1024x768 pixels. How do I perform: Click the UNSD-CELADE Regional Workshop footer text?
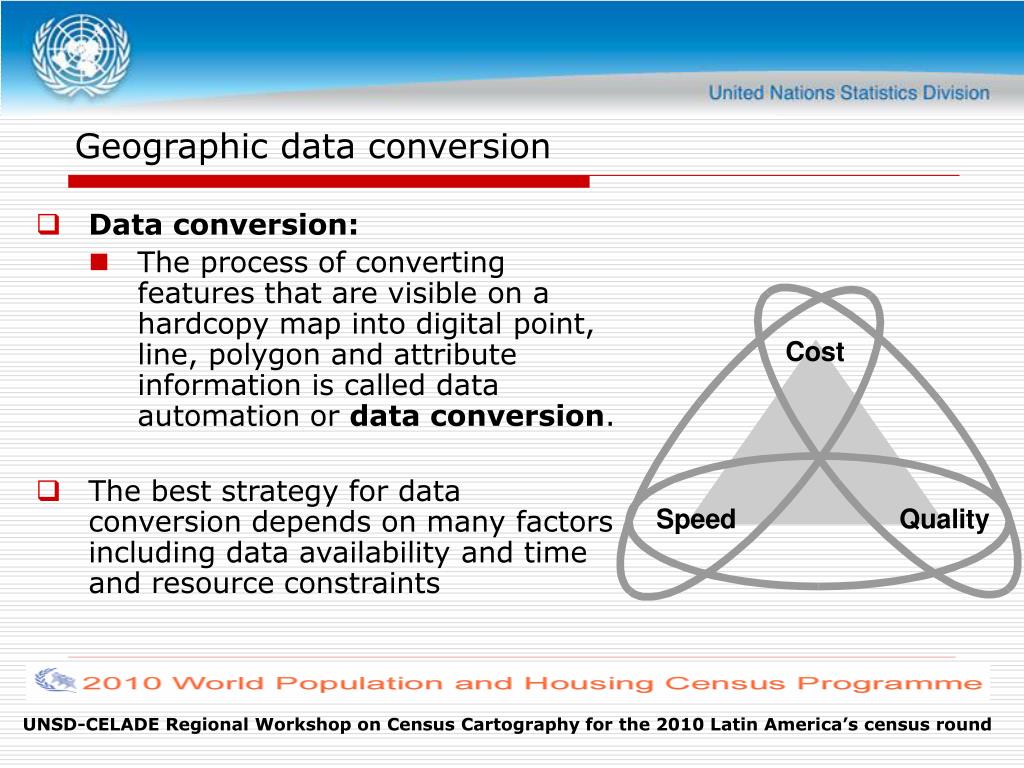point(507,724)
